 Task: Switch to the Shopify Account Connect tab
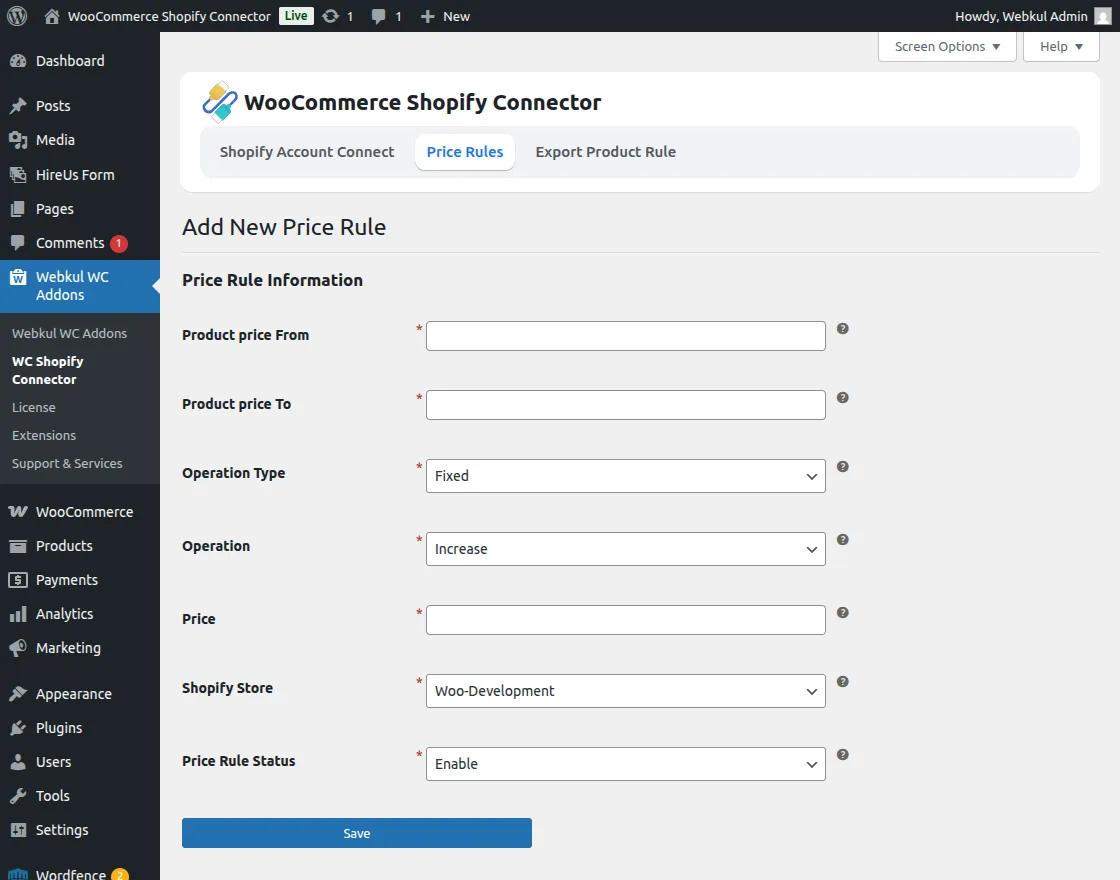pos(307,152)
